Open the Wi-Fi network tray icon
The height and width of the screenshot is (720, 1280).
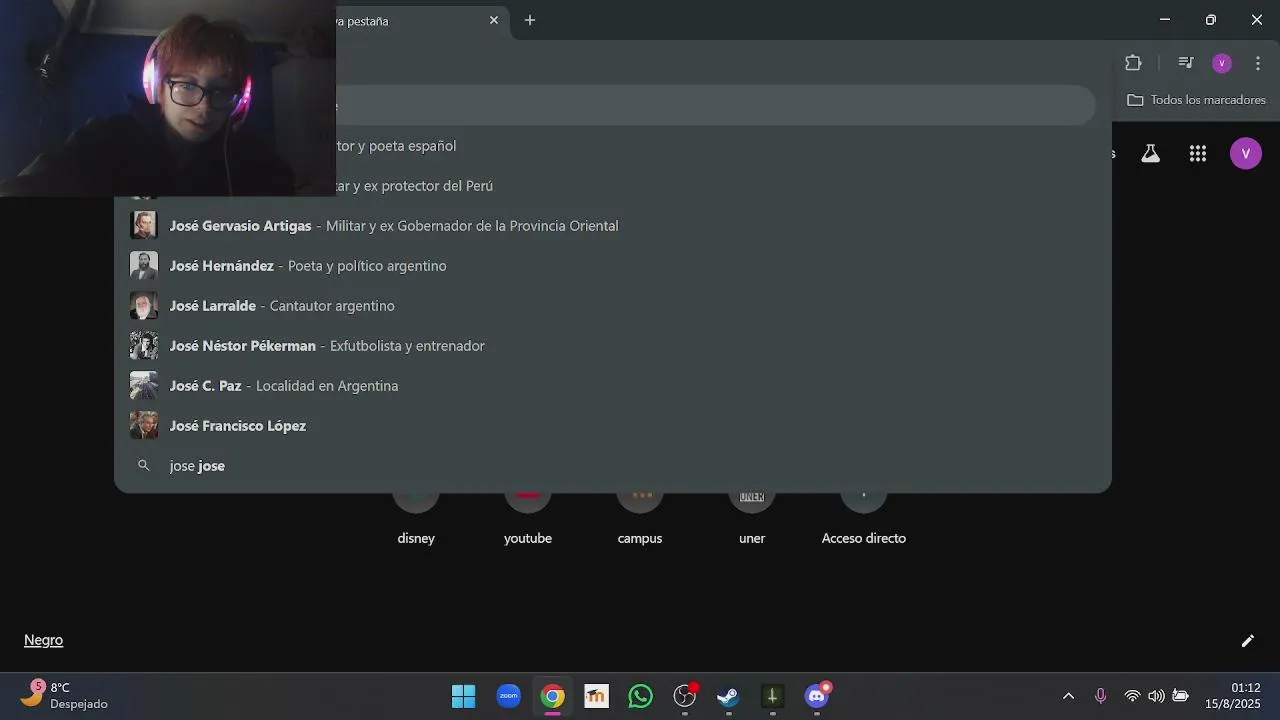pyautogui.click(x=1132, y=696)
